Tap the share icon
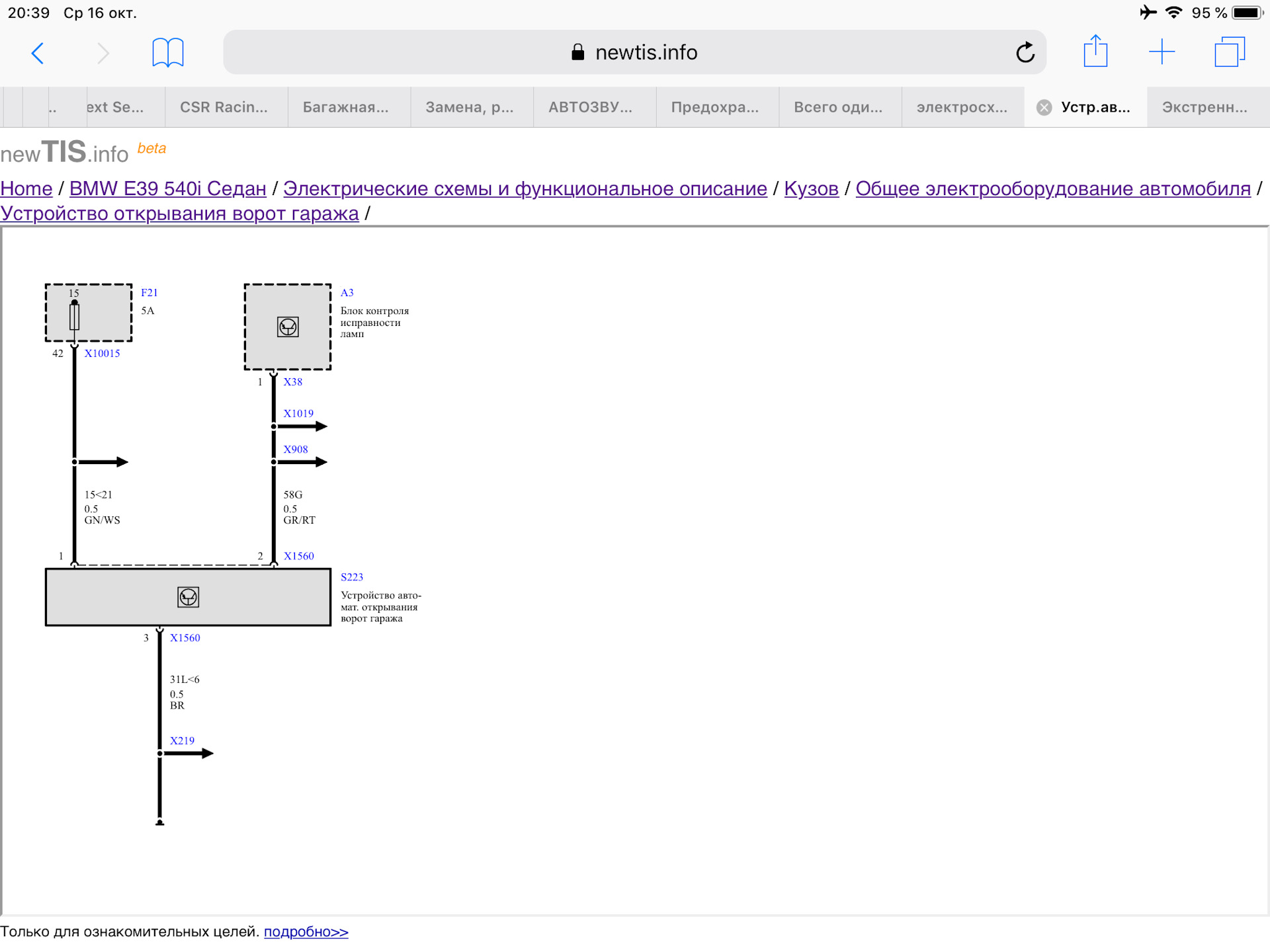 click(x=1095, y=52)
